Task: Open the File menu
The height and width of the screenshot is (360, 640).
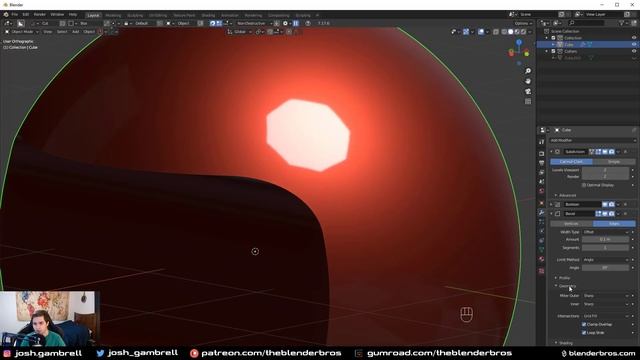Action: point(15,14)
